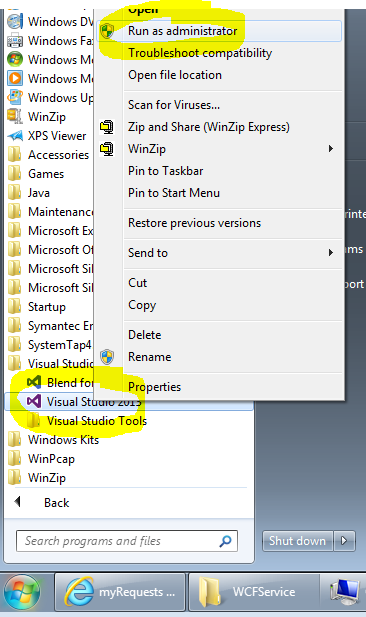The width and height of the screenshot is (366, 617).
Task: Select Pin to Start Menu
Action: tap(174, 193)
